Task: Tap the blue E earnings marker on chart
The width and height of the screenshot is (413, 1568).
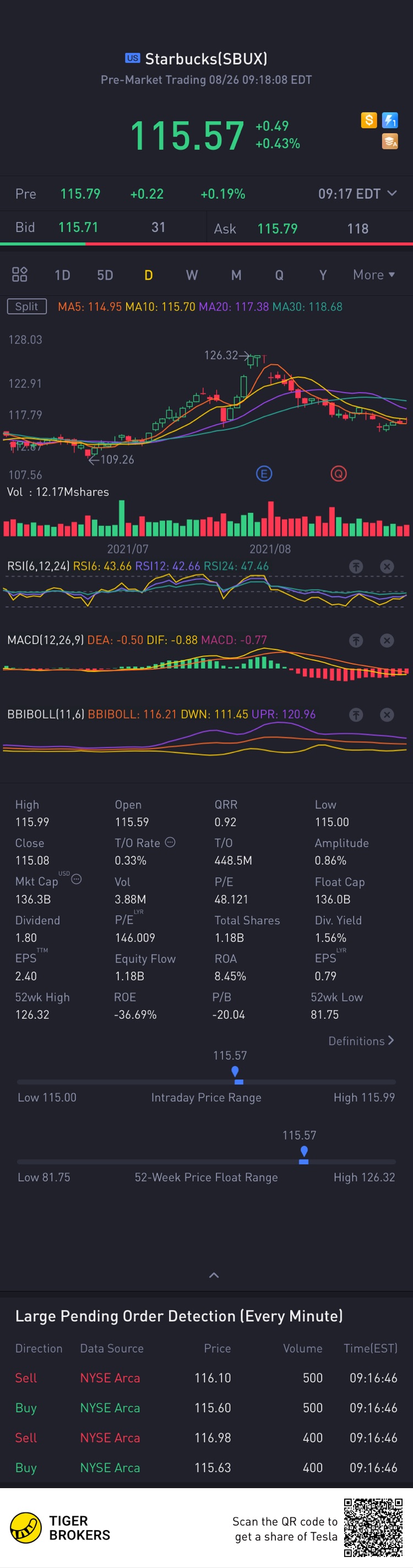Action: 264,474
